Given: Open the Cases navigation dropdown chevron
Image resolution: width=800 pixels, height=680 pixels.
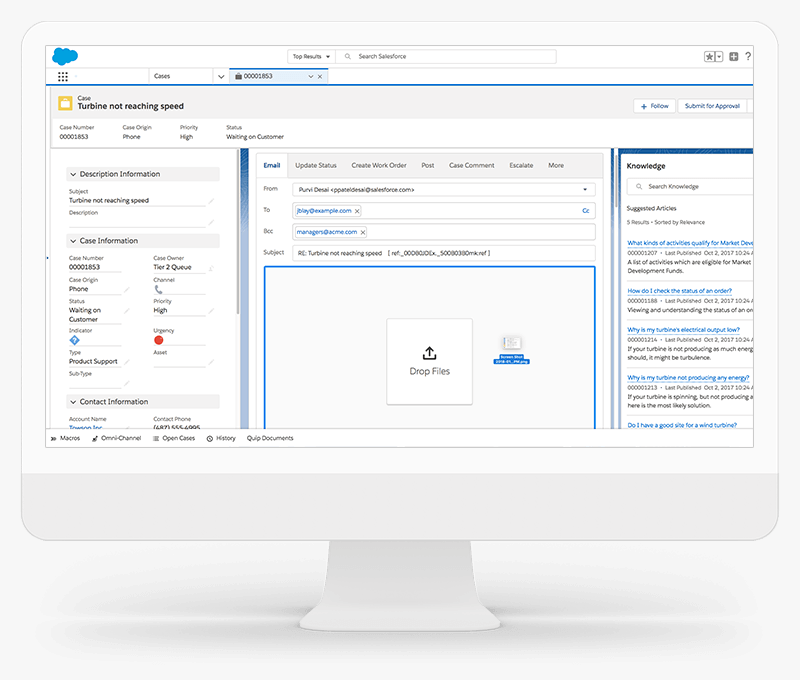Looking at the screenshot, I should click(221, 77).
